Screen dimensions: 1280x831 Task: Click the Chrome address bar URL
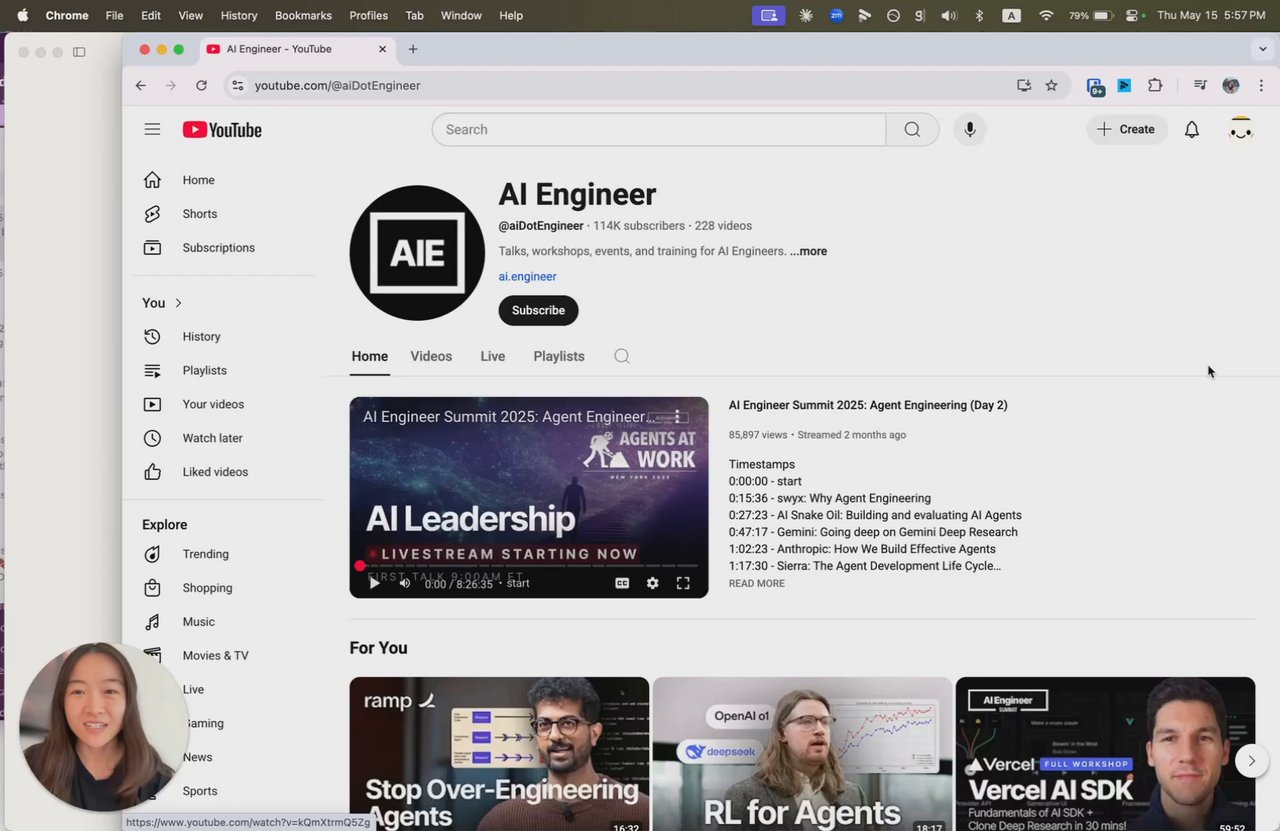click(x=337, y=86)
